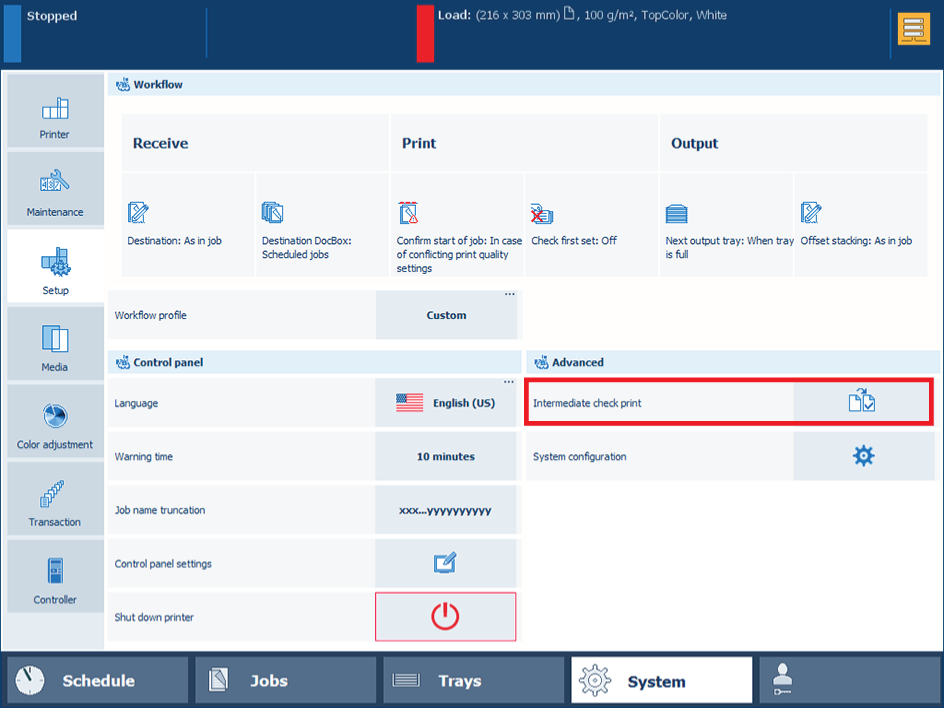944x708 pixels.
Task: Toggle the Check first set: Off setting
Action: [591, 225]
